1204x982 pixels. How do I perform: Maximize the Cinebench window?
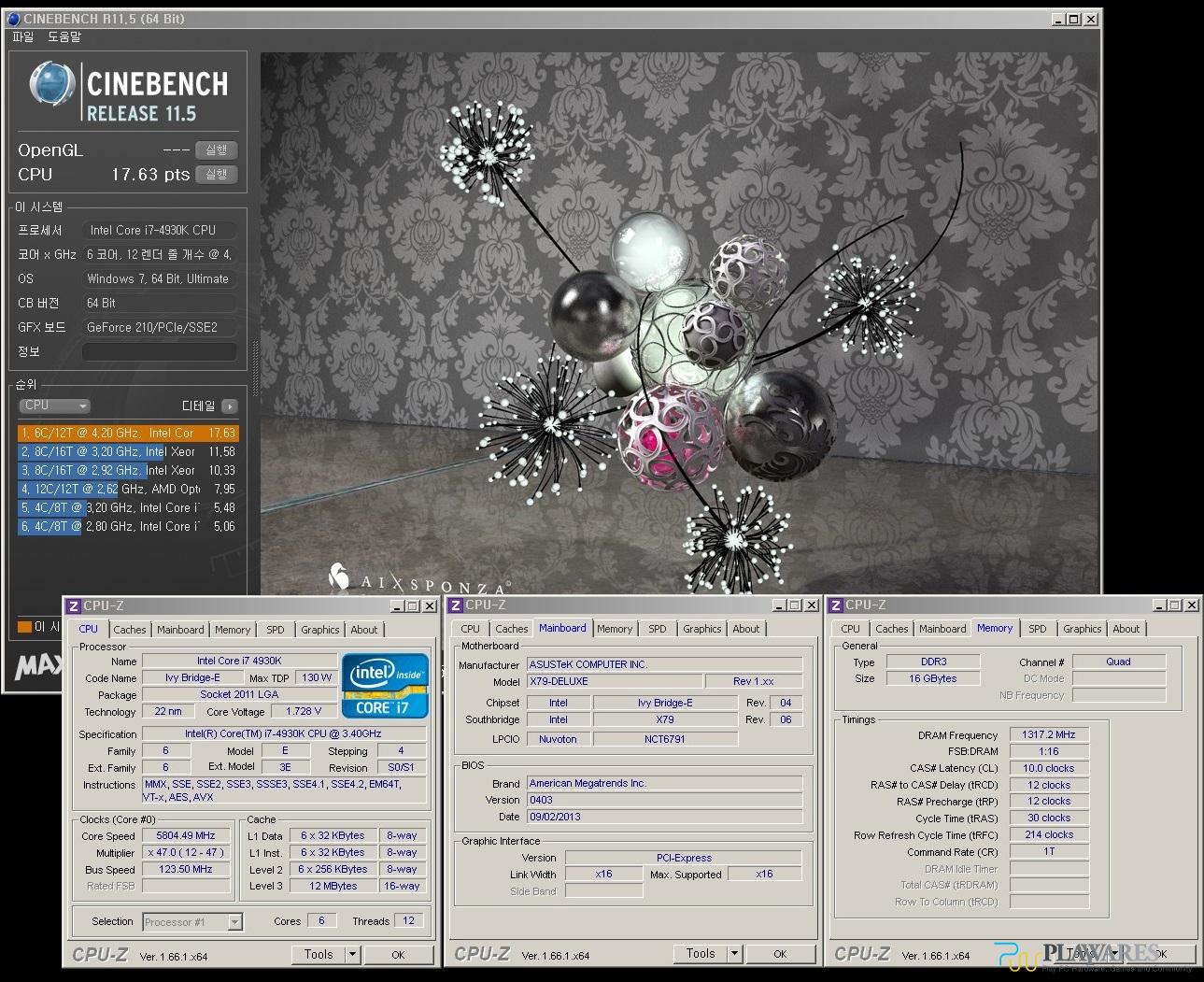tap(1073, 19)
